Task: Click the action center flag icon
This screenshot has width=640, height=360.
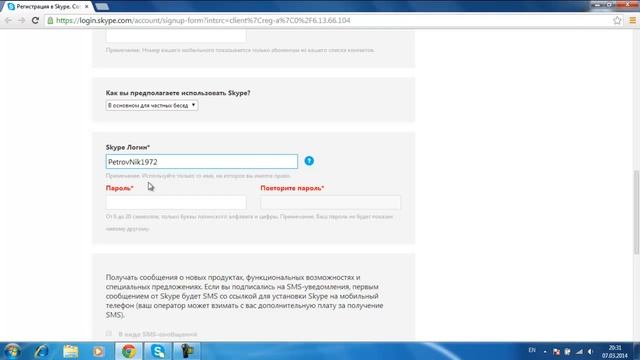Action: [x=556, y=351]
